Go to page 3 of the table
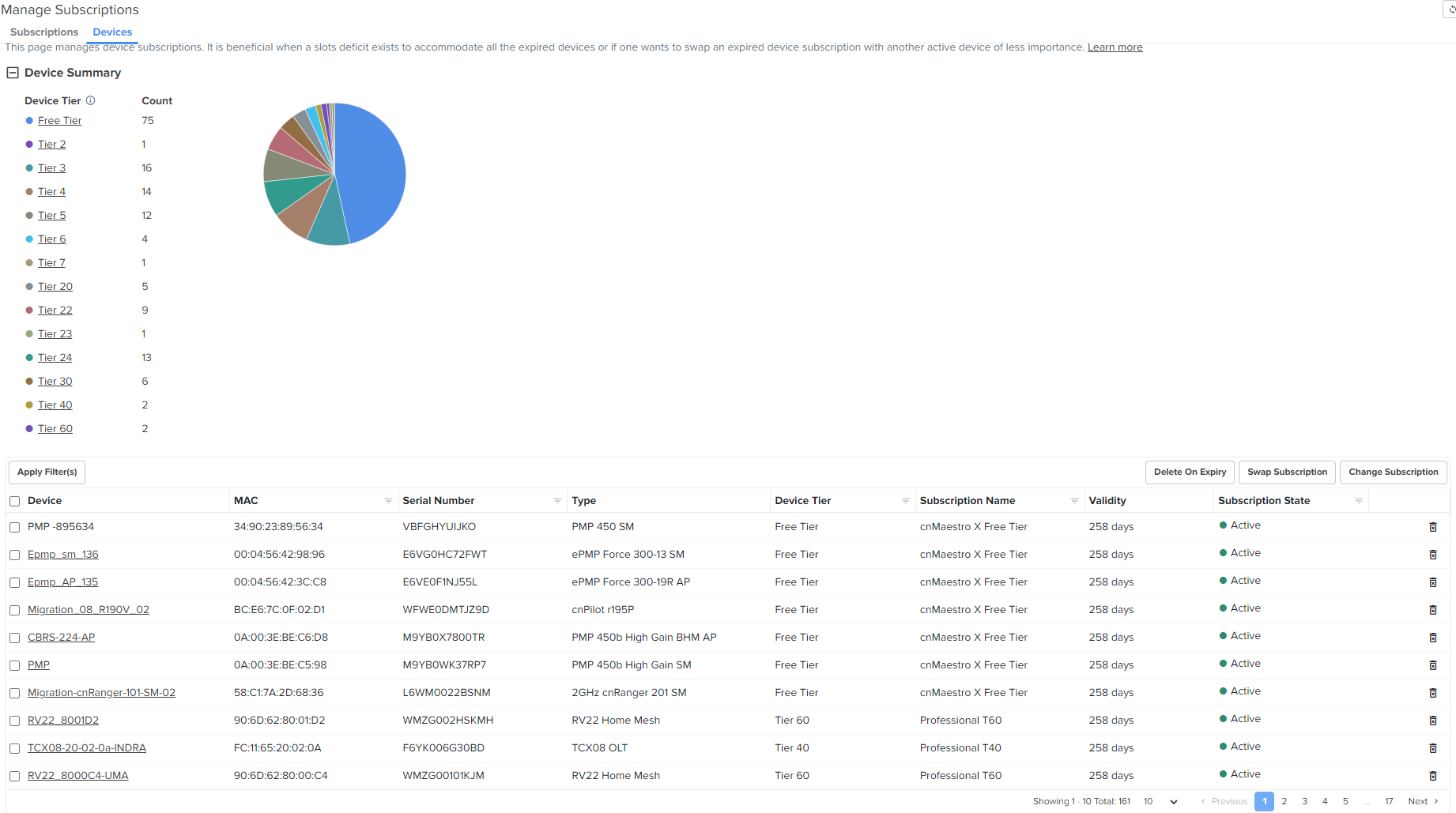1456x813 pixels. pyautogui.click(x=1304, y=801)
